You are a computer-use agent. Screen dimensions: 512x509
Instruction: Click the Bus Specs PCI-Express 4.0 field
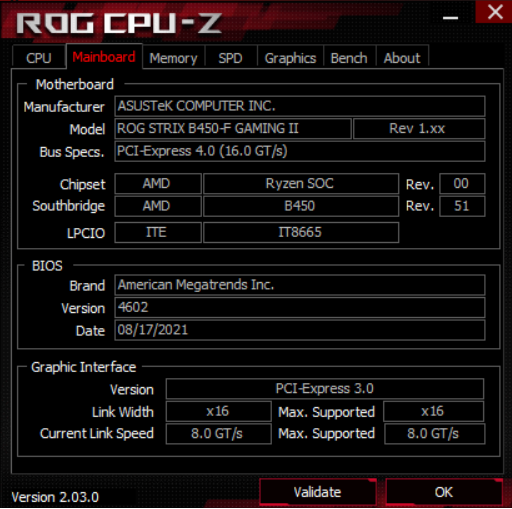point(300,151)
